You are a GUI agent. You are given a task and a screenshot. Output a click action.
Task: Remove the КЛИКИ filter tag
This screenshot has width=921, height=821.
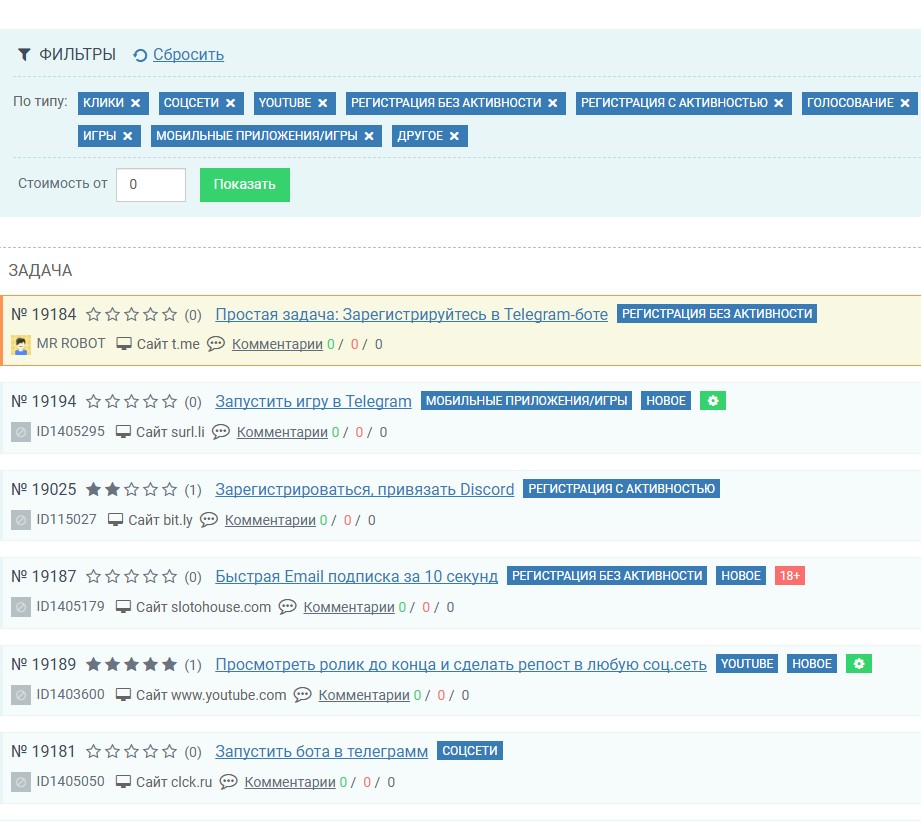click(x=136, y=103)
